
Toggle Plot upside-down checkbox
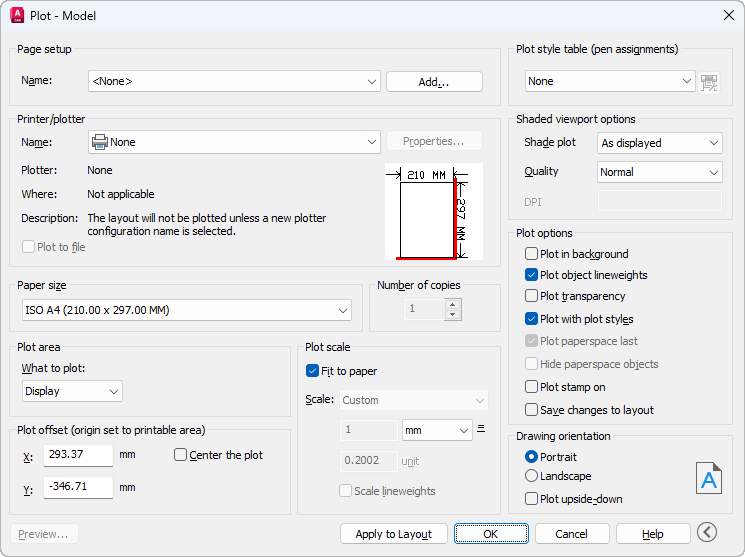(x=532, y=498)
